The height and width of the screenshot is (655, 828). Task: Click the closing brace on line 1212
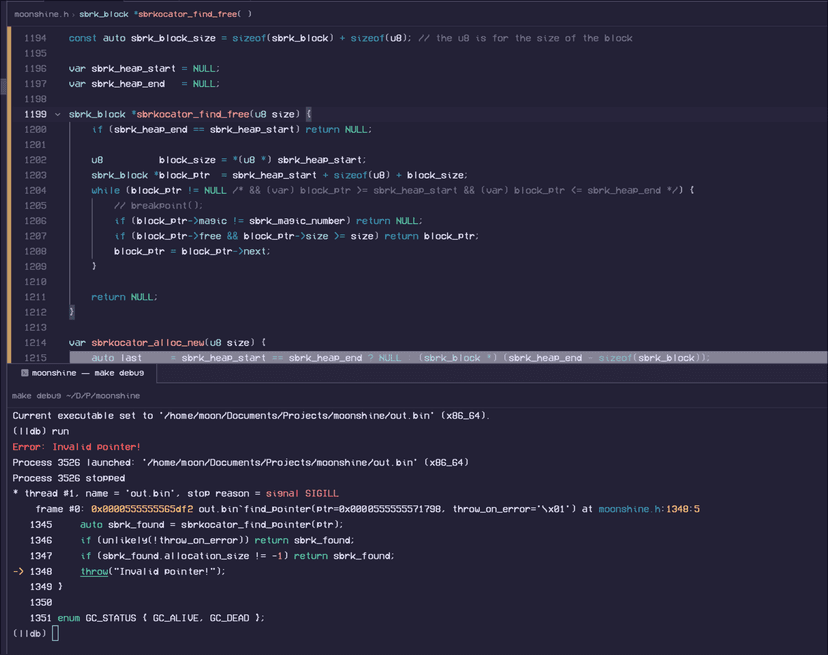pyautogui.click(x=72, y=313)
